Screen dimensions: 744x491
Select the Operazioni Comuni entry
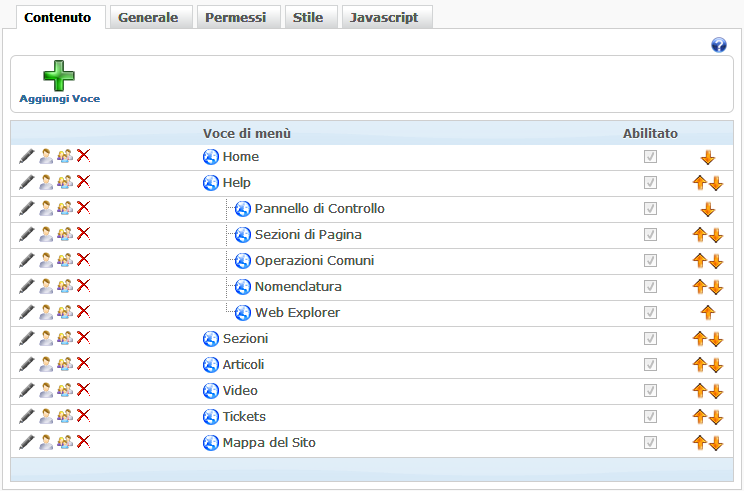[314, 260]
